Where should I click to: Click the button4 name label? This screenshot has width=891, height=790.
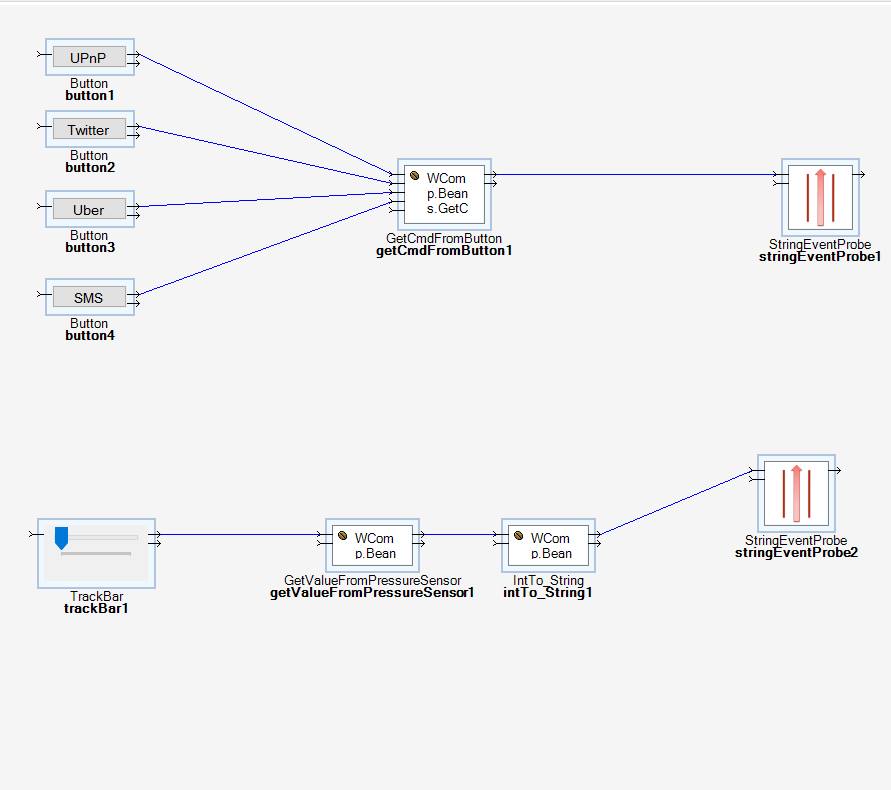click(x=90, y=336)
